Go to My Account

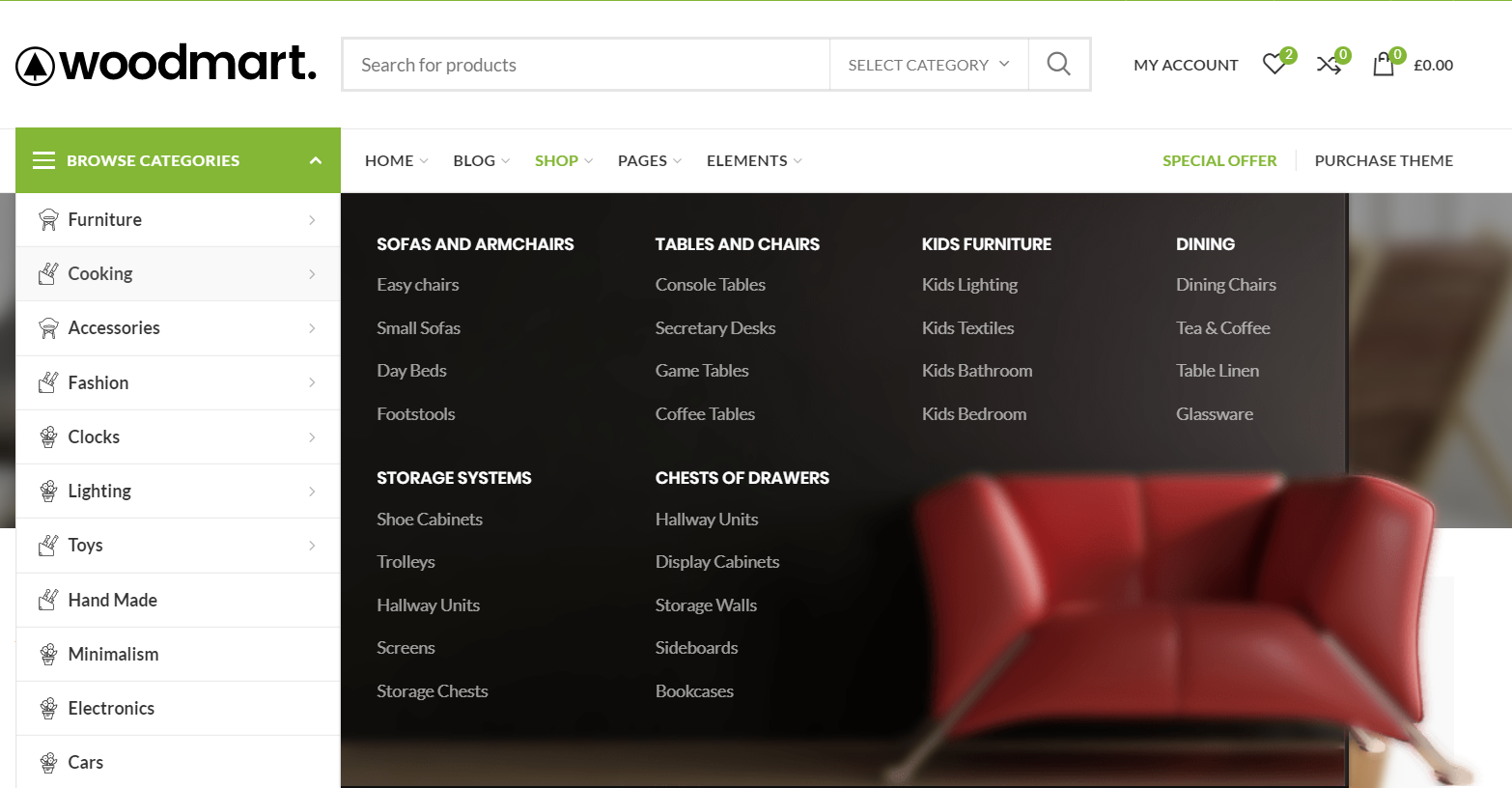coord(1185,65)
